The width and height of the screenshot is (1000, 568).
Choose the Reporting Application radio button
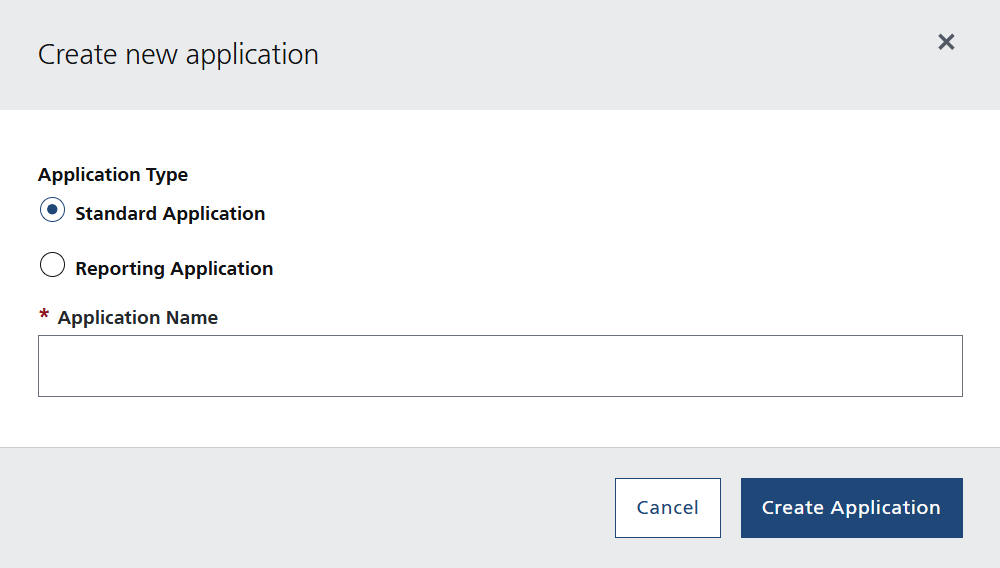(x=52, y=265)
